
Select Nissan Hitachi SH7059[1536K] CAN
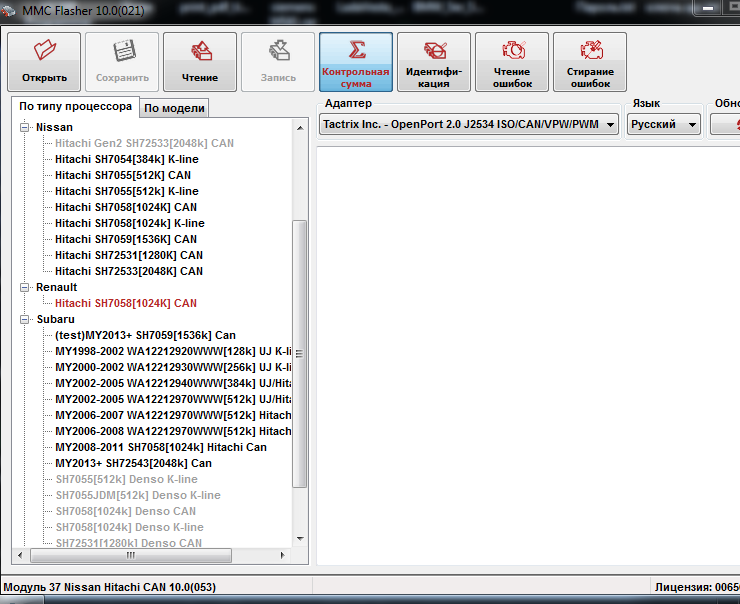126,240
